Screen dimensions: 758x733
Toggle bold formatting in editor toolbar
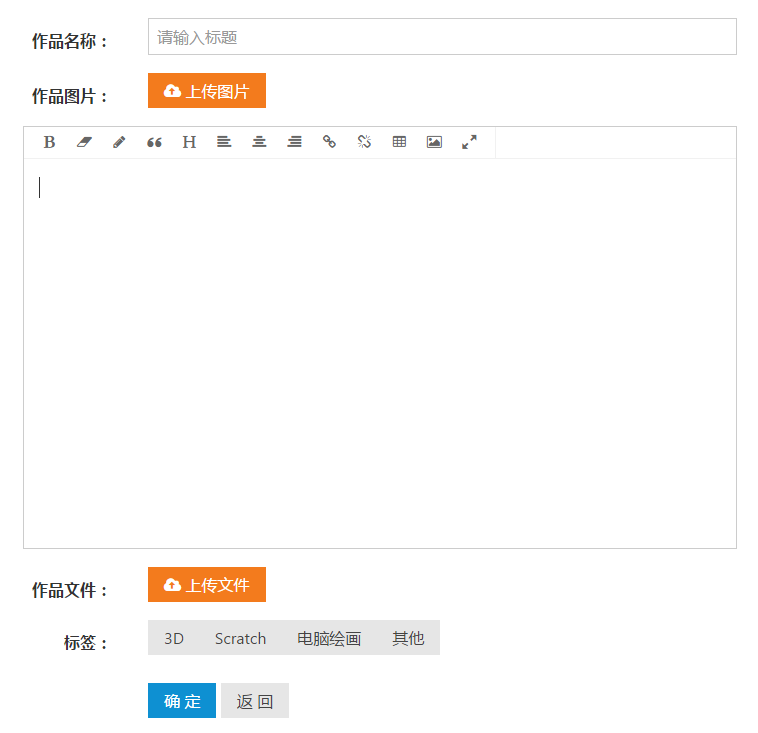coord(49,142)
